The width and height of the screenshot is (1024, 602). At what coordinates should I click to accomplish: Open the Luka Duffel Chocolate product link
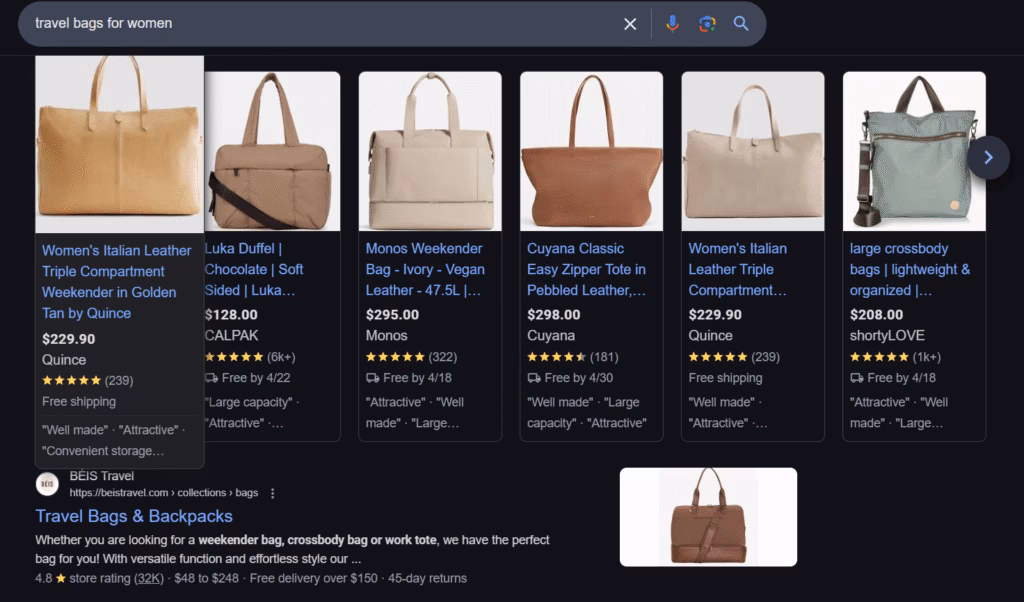(254, 269)
